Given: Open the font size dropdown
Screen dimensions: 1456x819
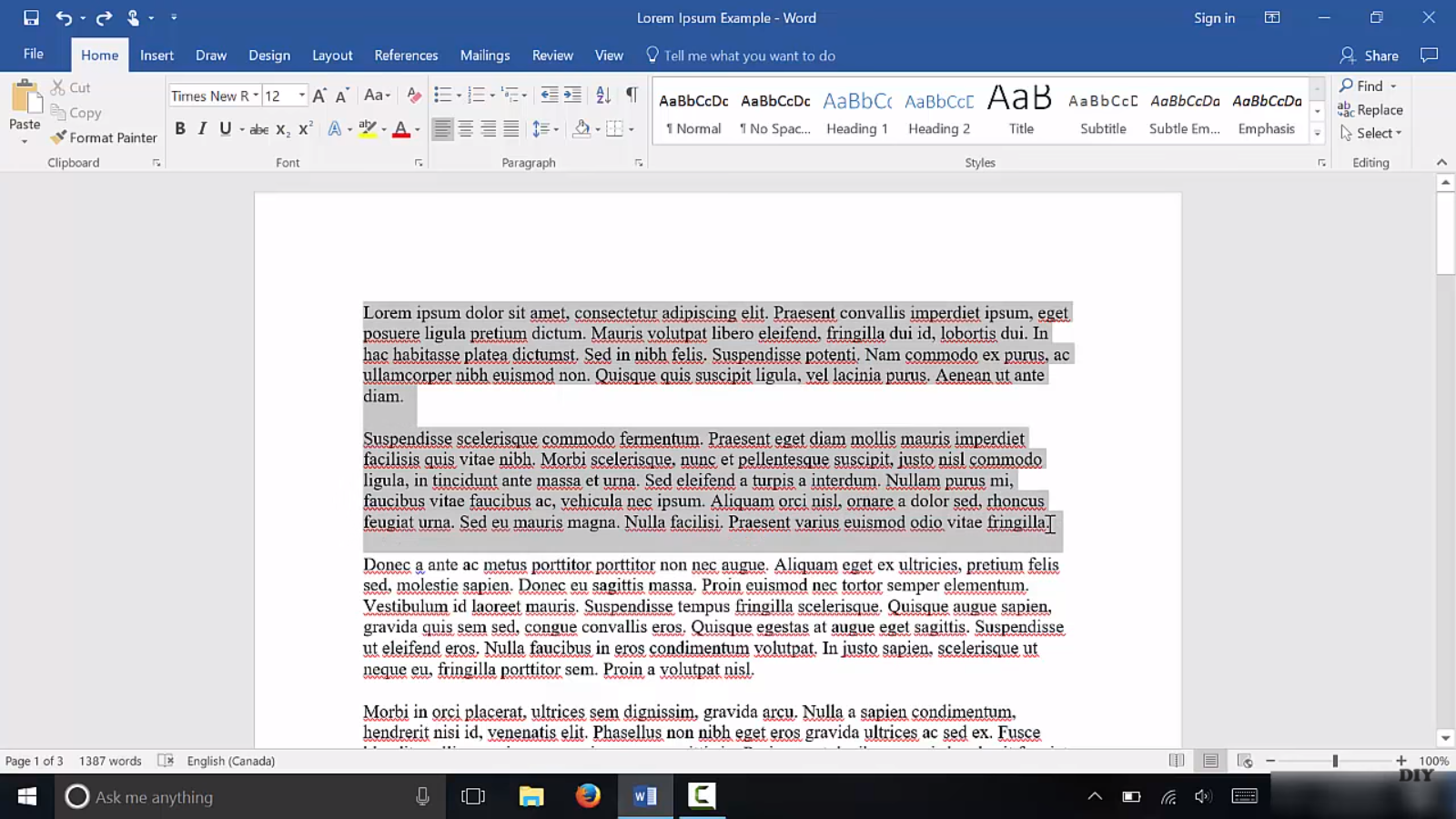Looking at the screenshot, I should 301,96.
